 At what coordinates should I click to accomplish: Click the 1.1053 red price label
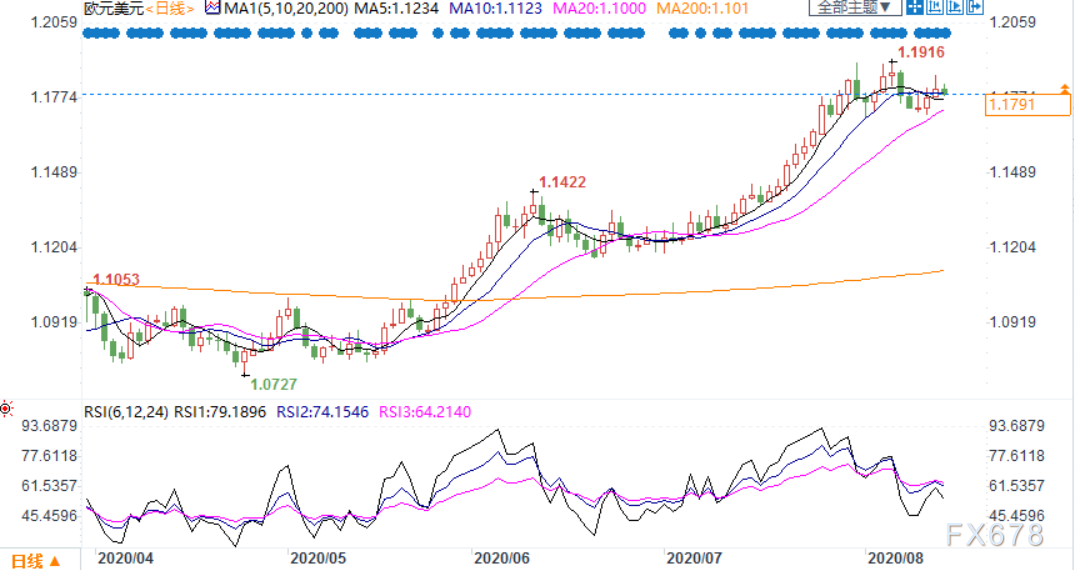(x=116, y=280)
